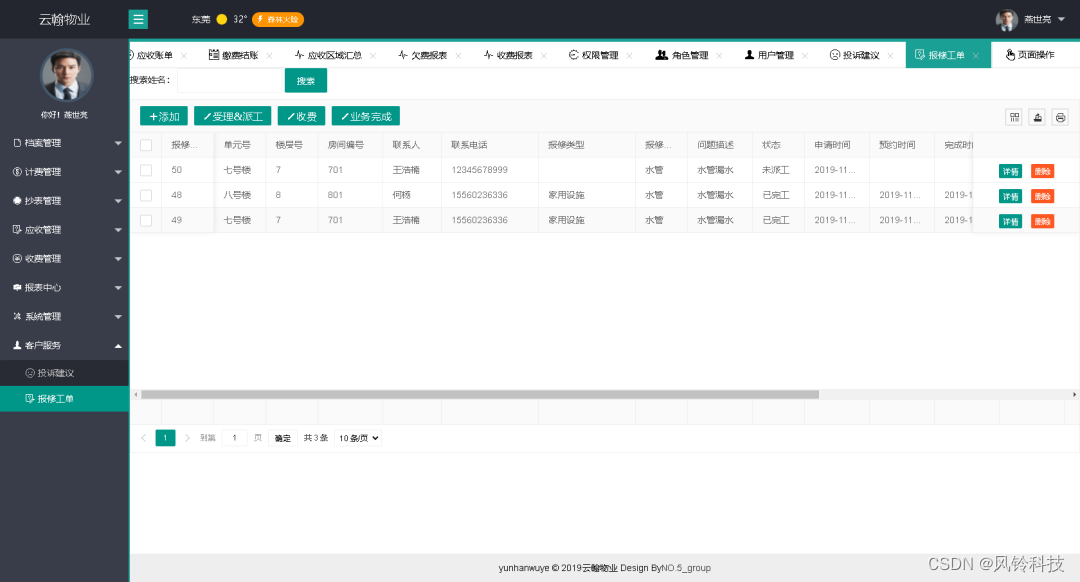The width and height of the screenshot is (1080, 582).
Task: Switch to the 权限管理 tab
Action: pos(593,55)
